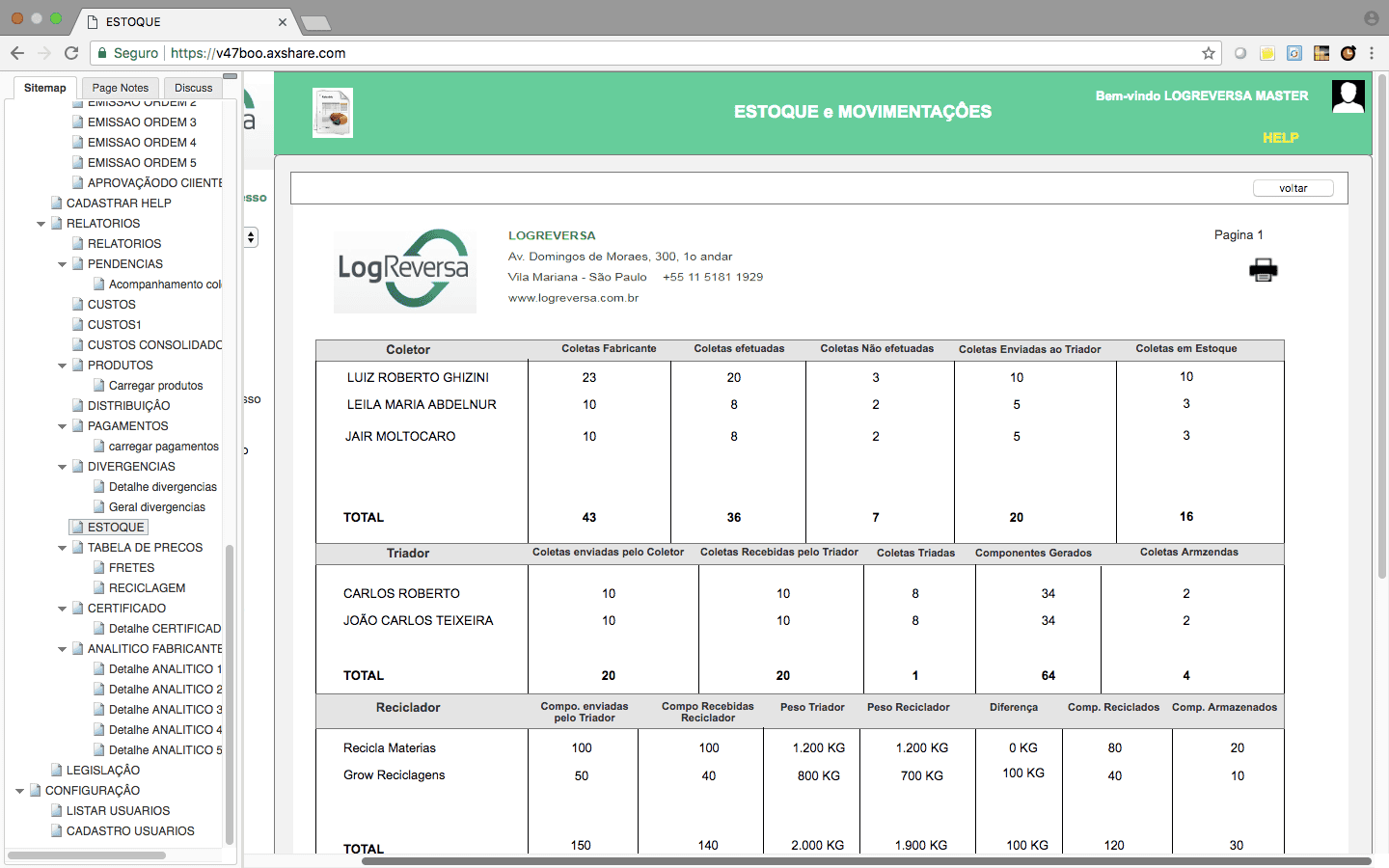Click the Coletas em Estoque column header
This screenshot has width=1389, height=868.
pos(1186,348)
